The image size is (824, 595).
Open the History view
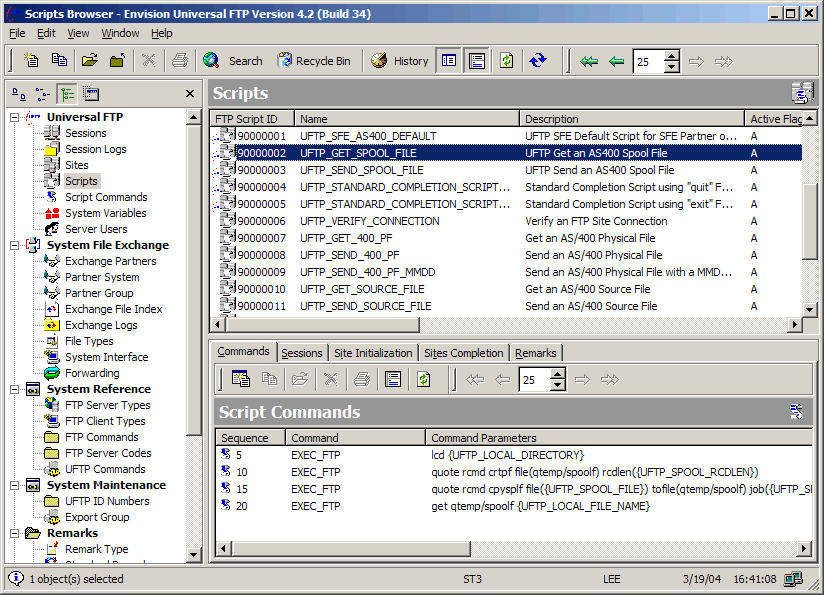pyautogui.click(x=400, y=61)
